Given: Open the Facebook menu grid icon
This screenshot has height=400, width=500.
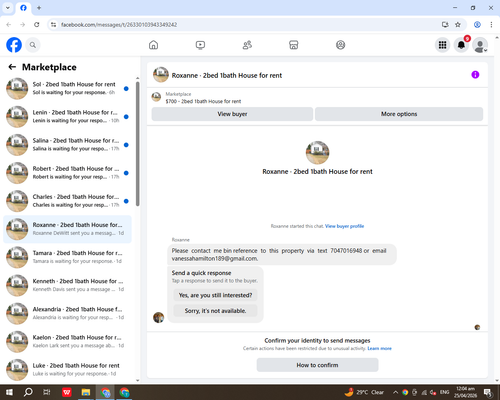Looking at the screenshot, I should tap(442, 45).
